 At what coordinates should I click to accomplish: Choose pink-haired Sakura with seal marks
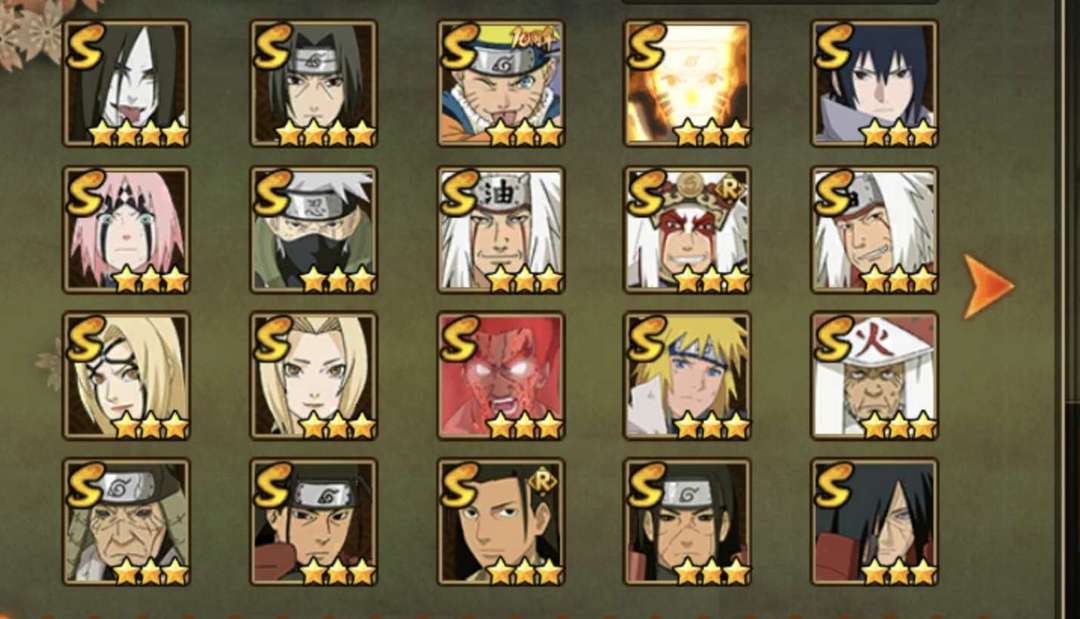[x=126, y=229]
